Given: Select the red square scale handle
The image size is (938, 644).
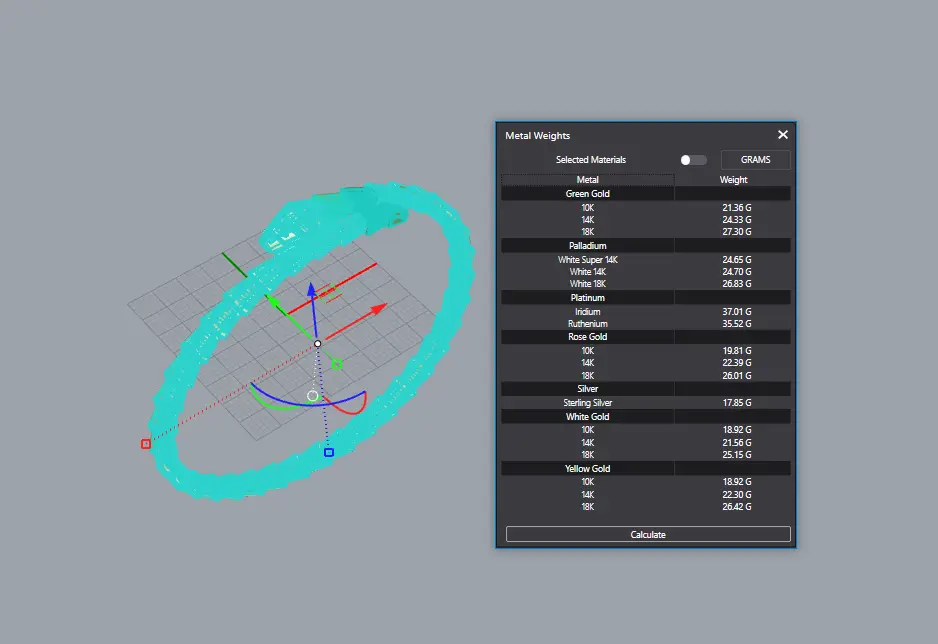Looking at the screenshot, I should [x=146, y=443].
